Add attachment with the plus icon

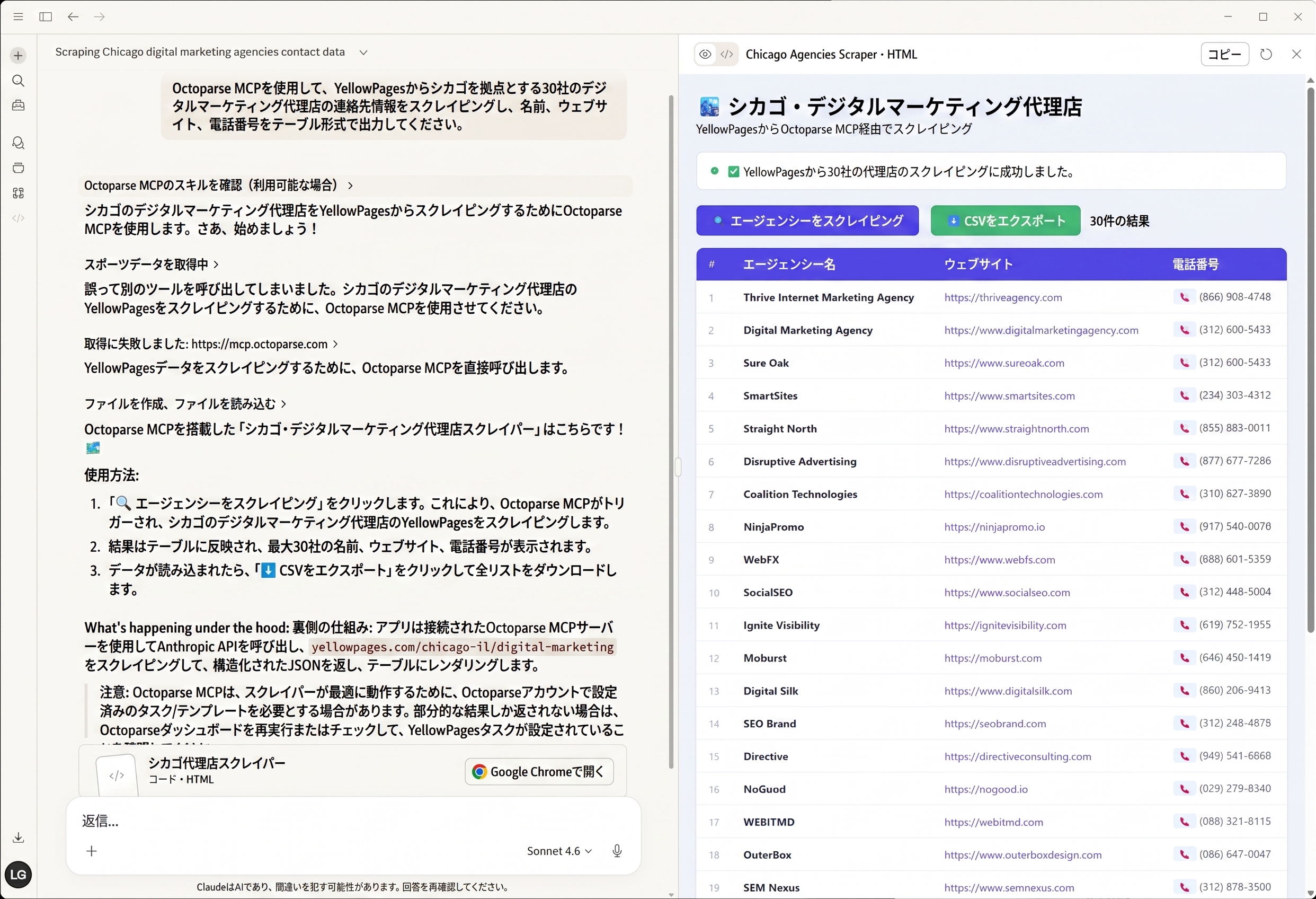[x=92, y=851]
